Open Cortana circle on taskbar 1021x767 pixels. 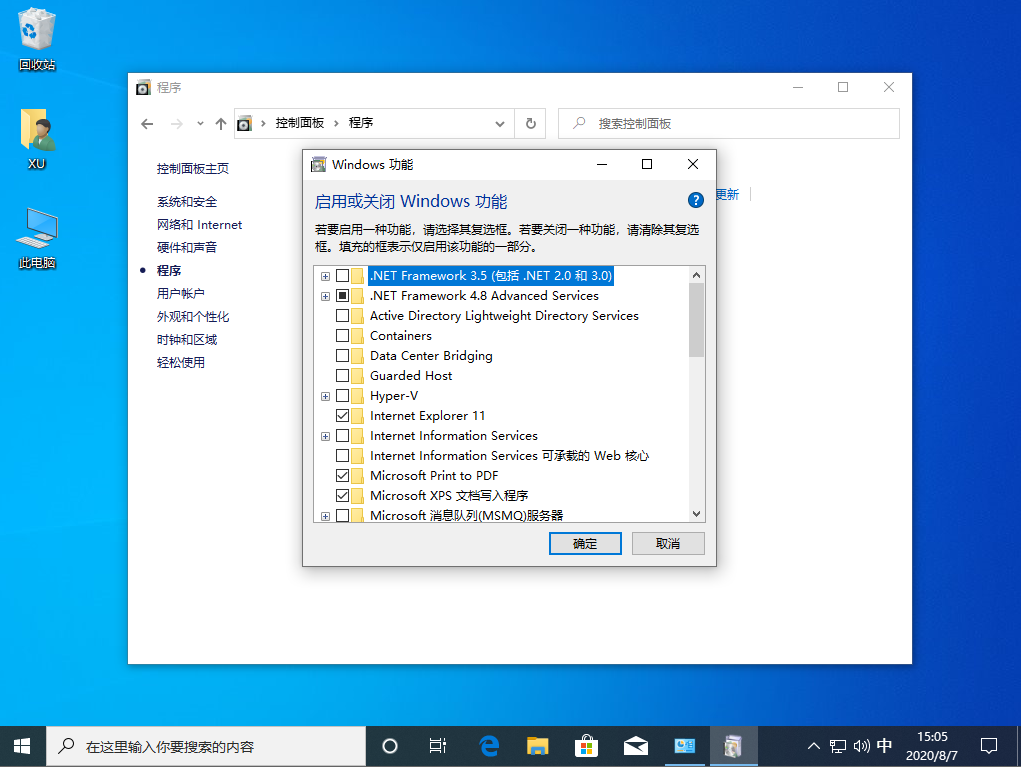389,746
